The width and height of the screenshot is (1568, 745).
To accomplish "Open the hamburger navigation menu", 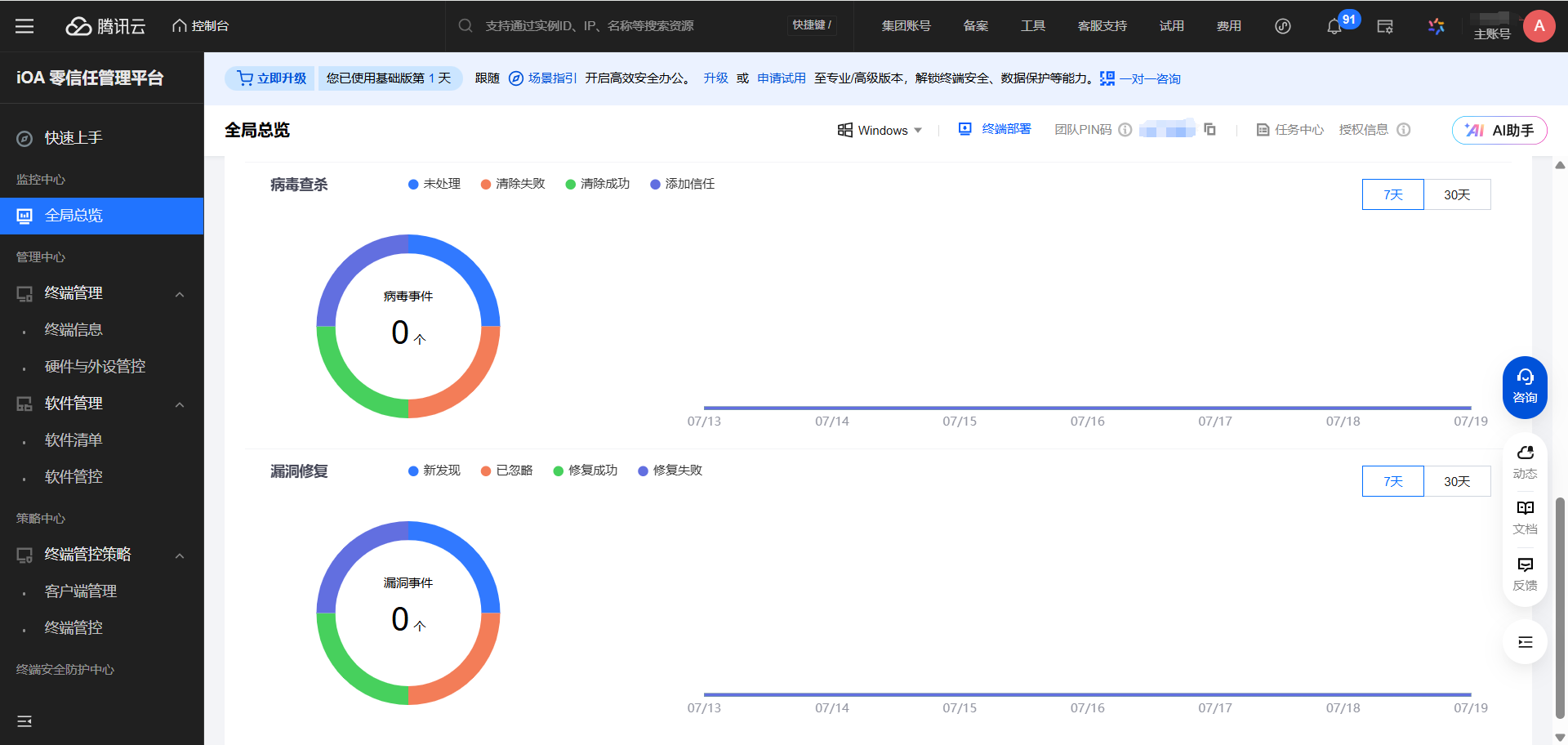I will pos(24,26).
